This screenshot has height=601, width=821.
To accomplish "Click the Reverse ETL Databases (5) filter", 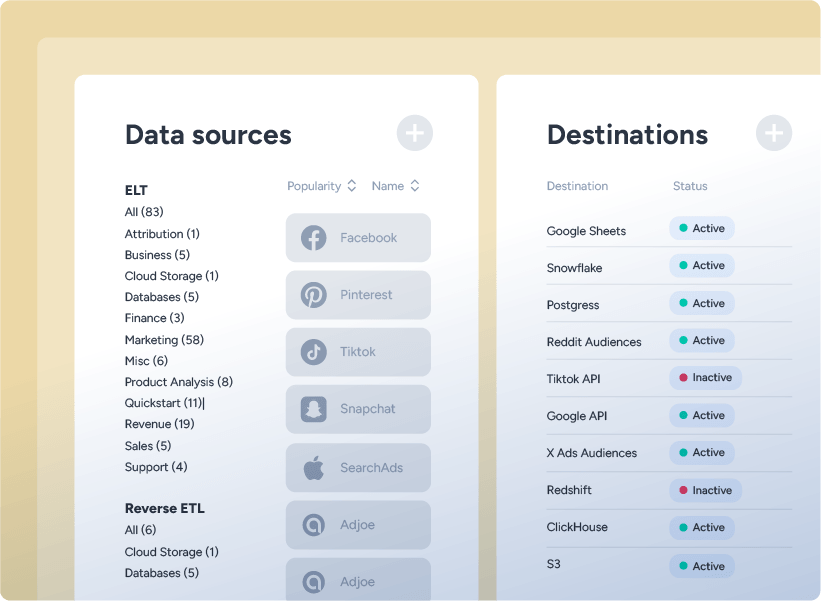I will (162, 573).
